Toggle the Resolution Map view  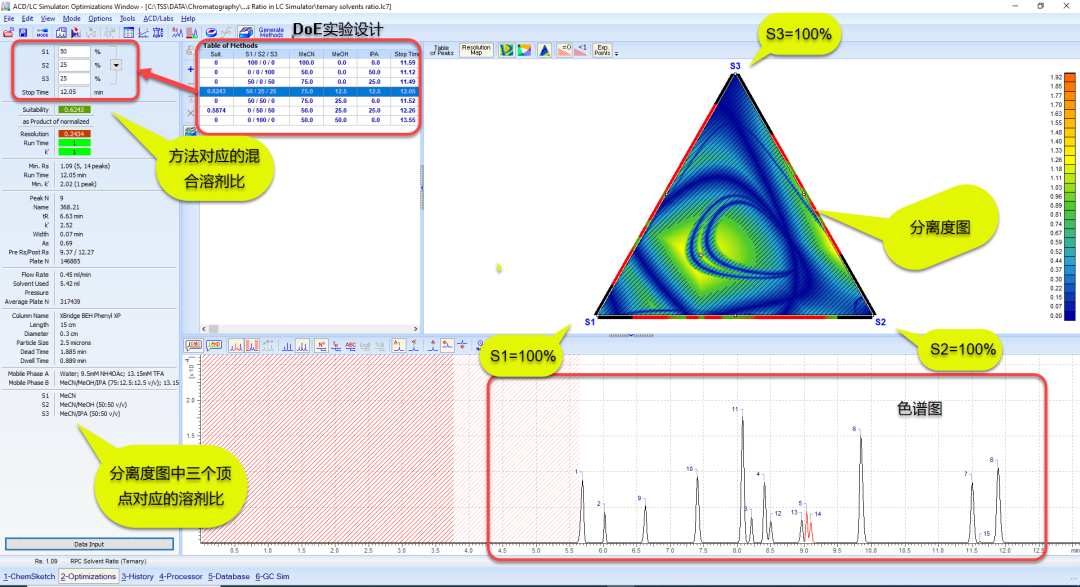(x=475, y=50)
